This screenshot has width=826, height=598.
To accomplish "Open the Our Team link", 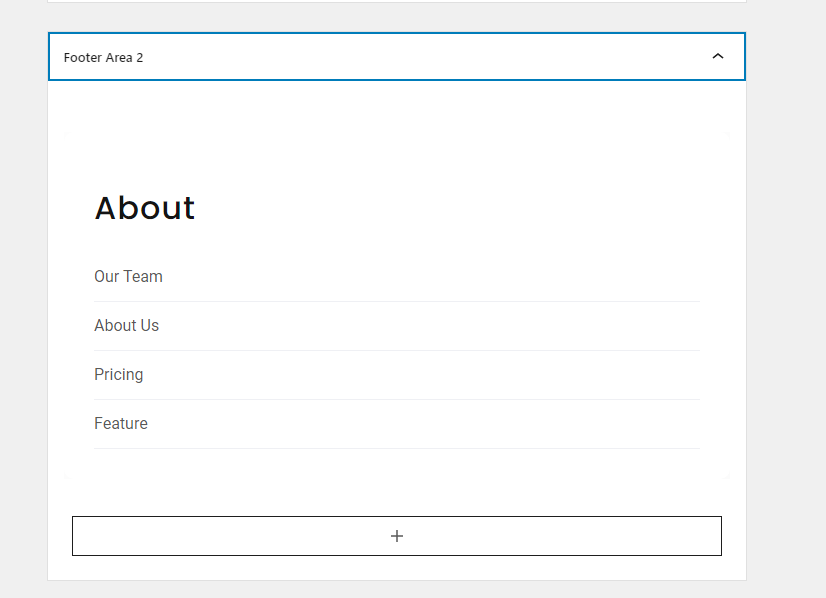I will point(128,277).
